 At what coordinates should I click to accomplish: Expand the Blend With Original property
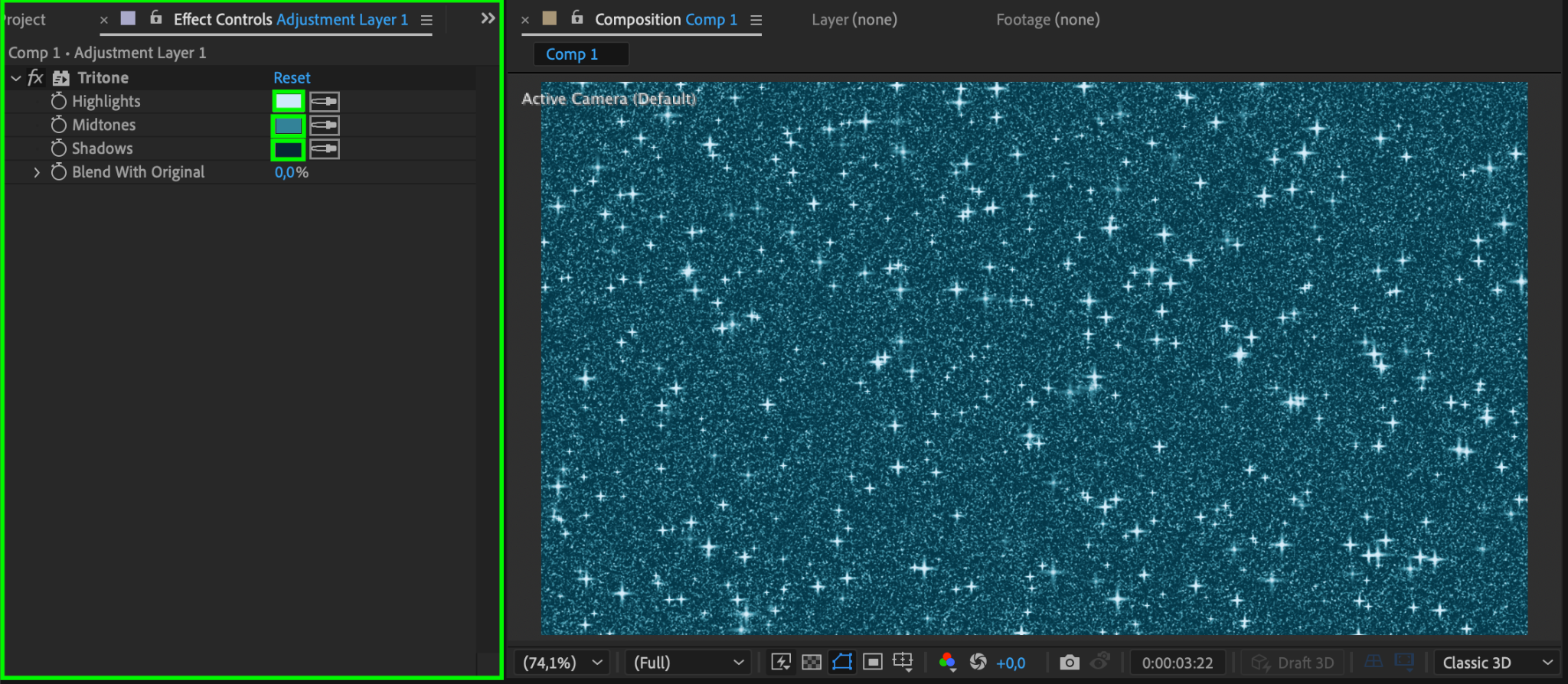tap(37, 173)
